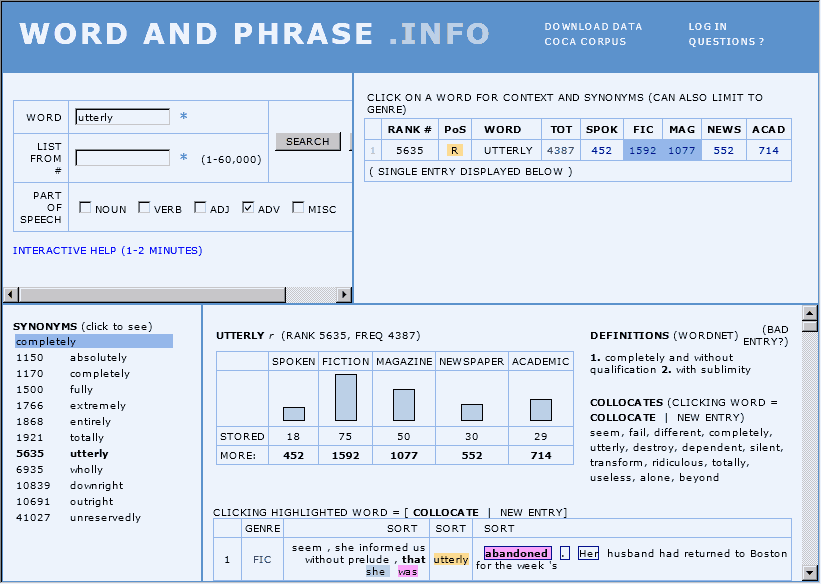Click the left arrow of horizontal scrollbar

tap(11, 294)
